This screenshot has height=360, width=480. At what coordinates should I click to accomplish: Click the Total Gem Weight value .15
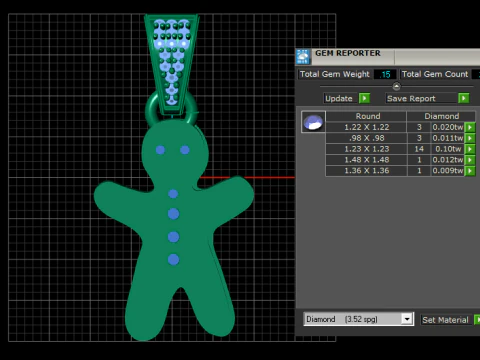tap(385, 74)
